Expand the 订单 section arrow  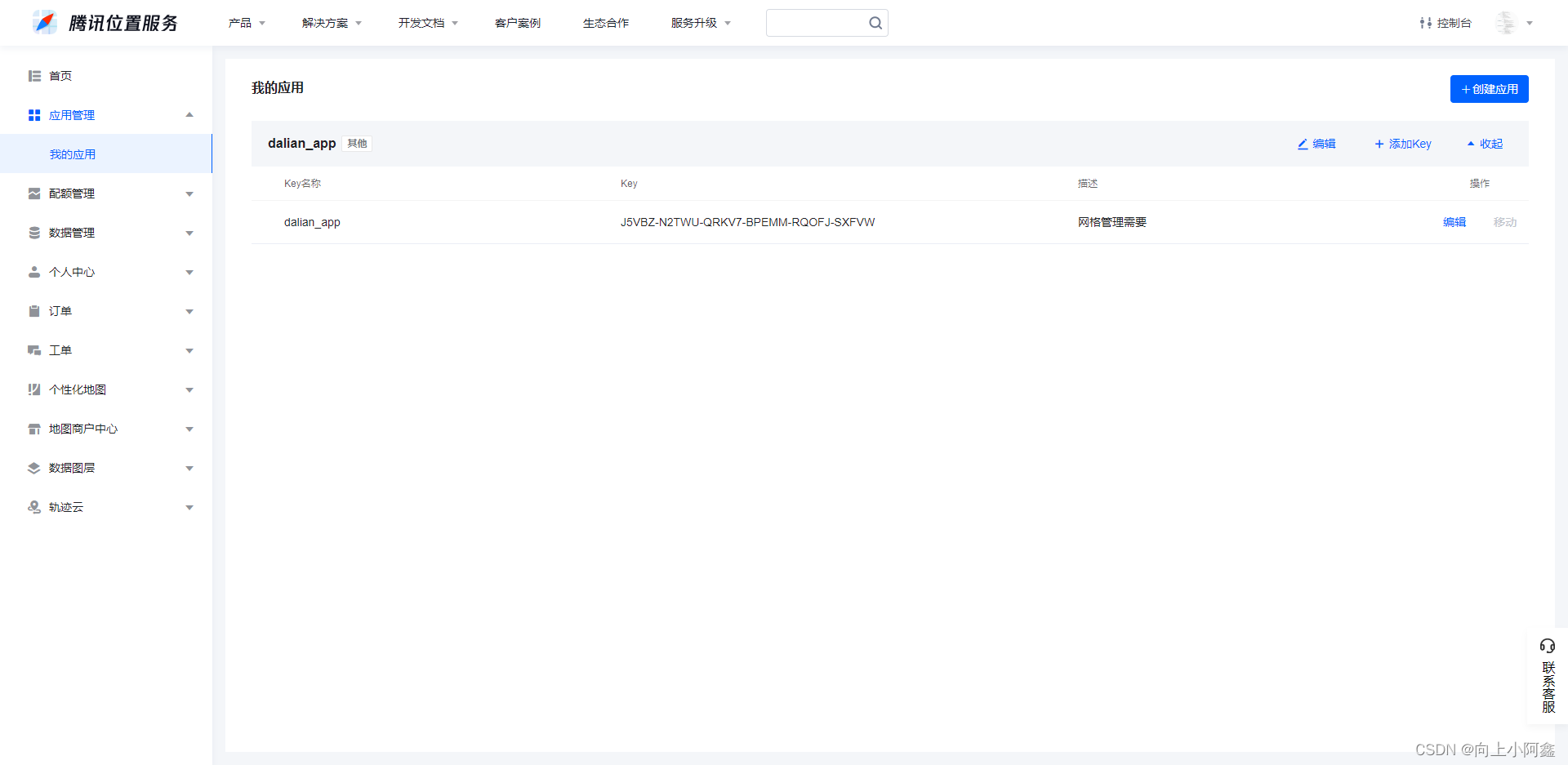[189, 311]
